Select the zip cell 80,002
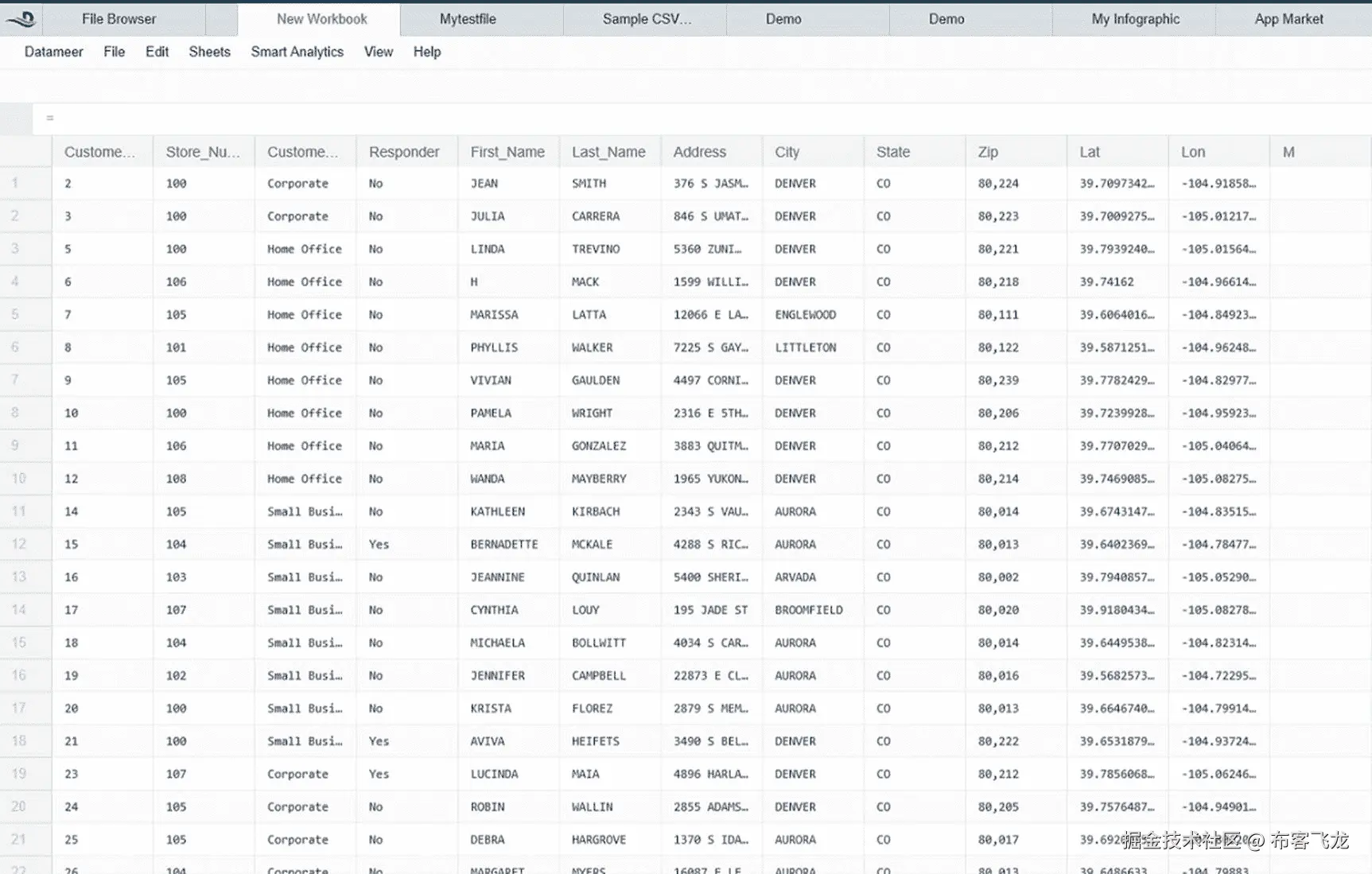The height and width of the screenshot is (874, 1372). [1016, 577]
